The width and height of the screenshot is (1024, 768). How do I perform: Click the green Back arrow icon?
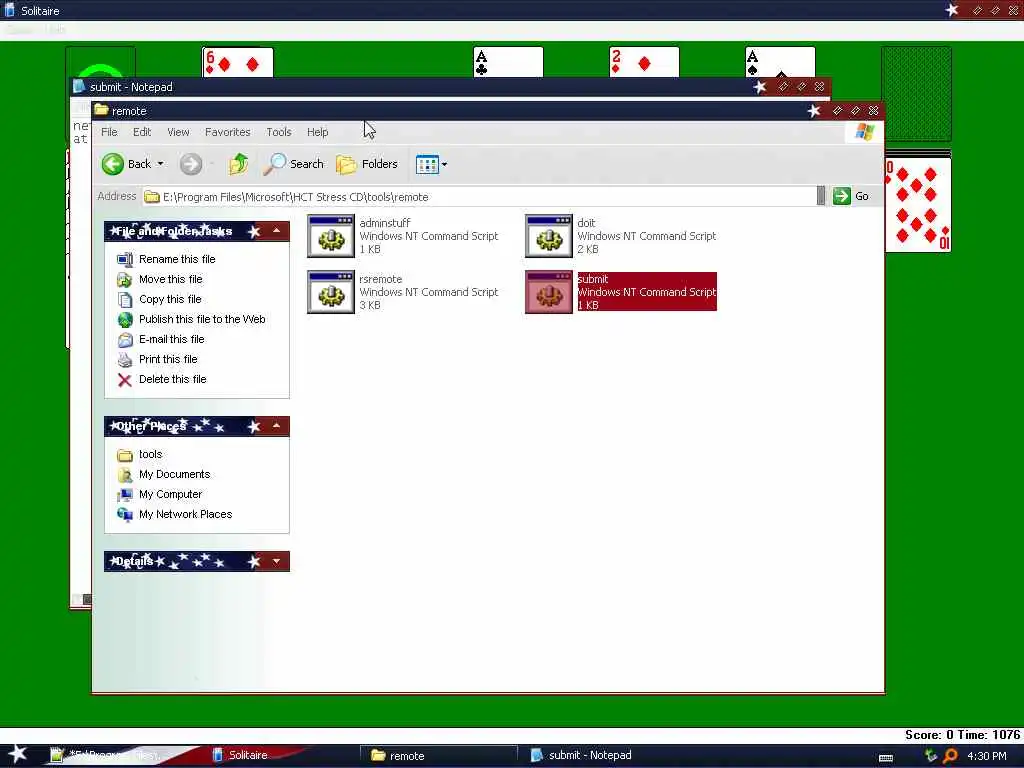[112, 164]
